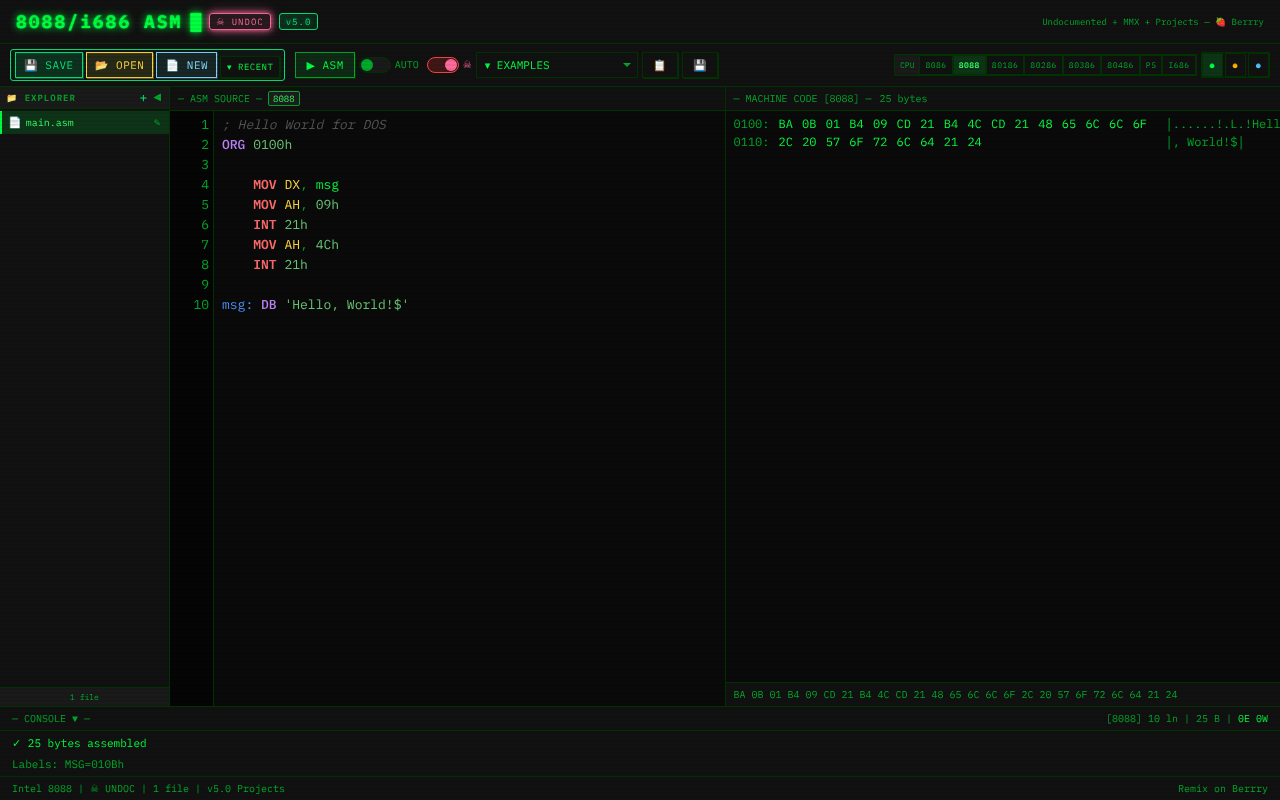
Task: Choose the amber theme color dot
Action: tap(1235, 65)
